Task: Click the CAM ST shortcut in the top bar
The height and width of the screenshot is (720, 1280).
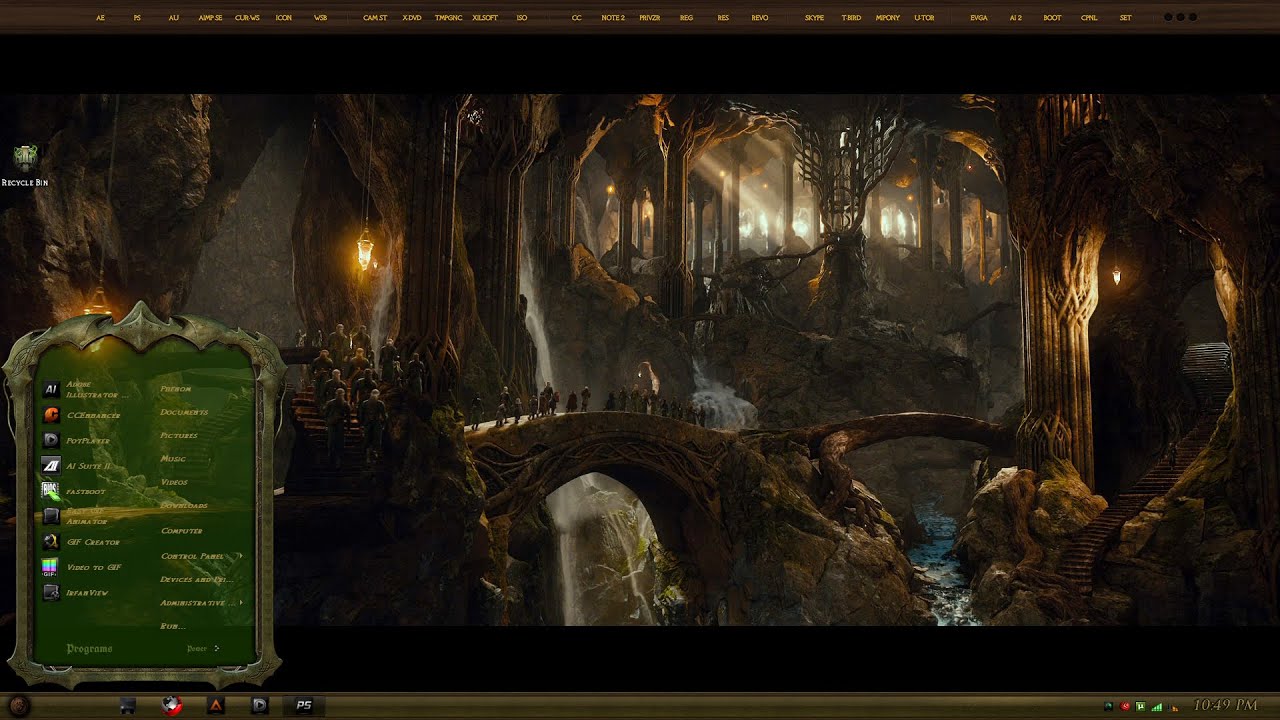Action: pyautogui.click(x=375, y=18)
